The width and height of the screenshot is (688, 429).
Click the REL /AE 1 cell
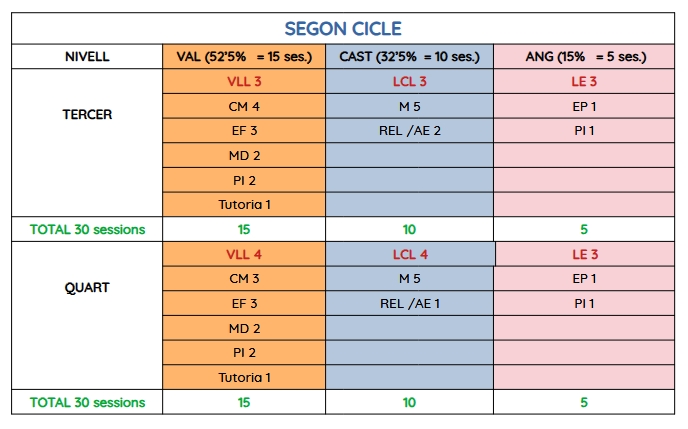click(410, 303)
